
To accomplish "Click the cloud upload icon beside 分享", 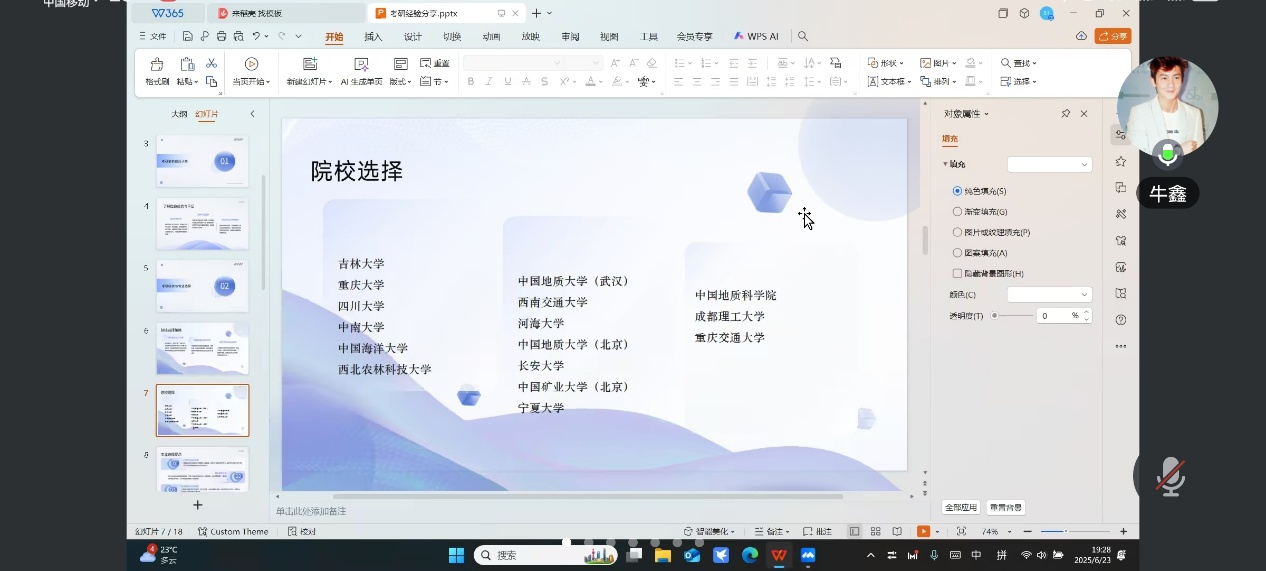I will pos(1081,36).
